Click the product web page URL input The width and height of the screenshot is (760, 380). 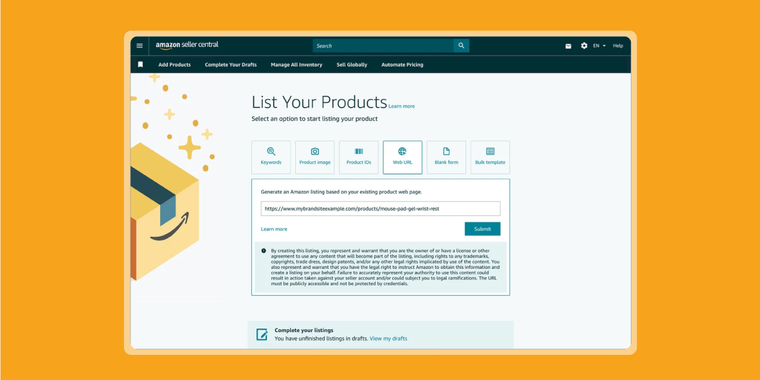pyautogui.click(x=380, y=209)
